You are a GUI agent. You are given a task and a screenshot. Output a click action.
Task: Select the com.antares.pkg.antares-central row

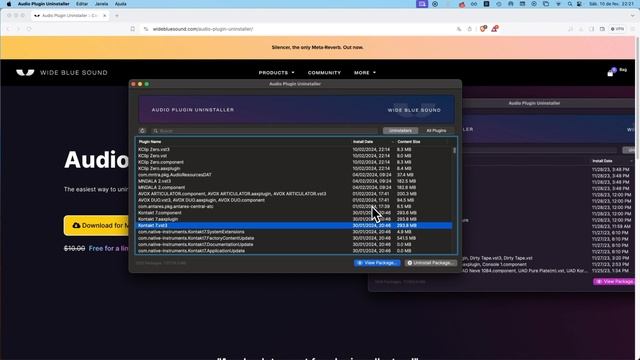tap(294, 207)
